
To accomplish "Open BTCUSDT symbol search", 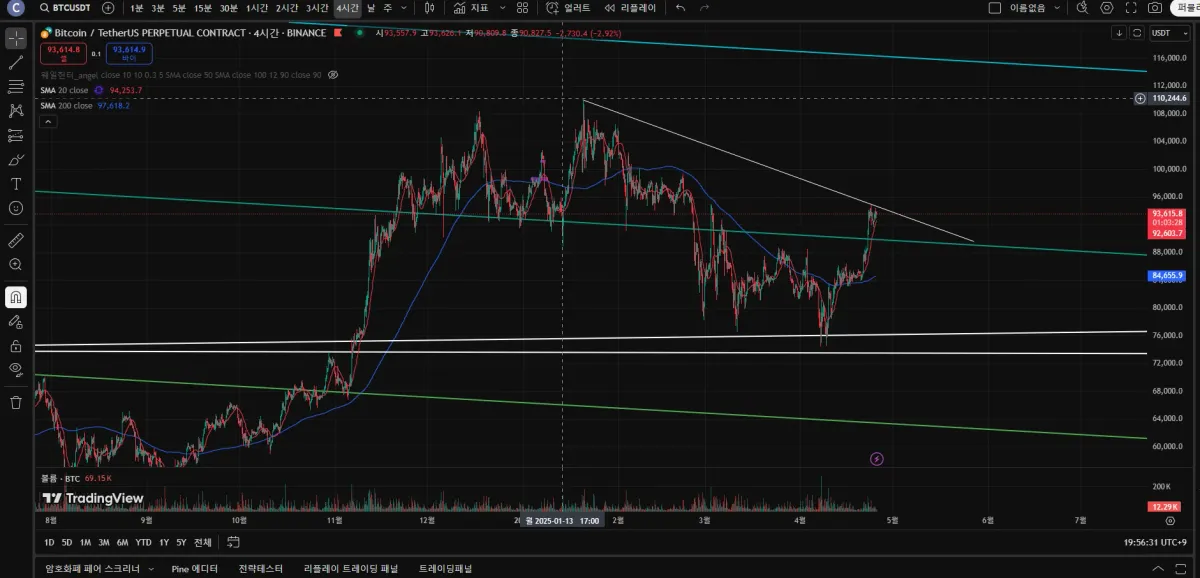I will pos(64,8).
